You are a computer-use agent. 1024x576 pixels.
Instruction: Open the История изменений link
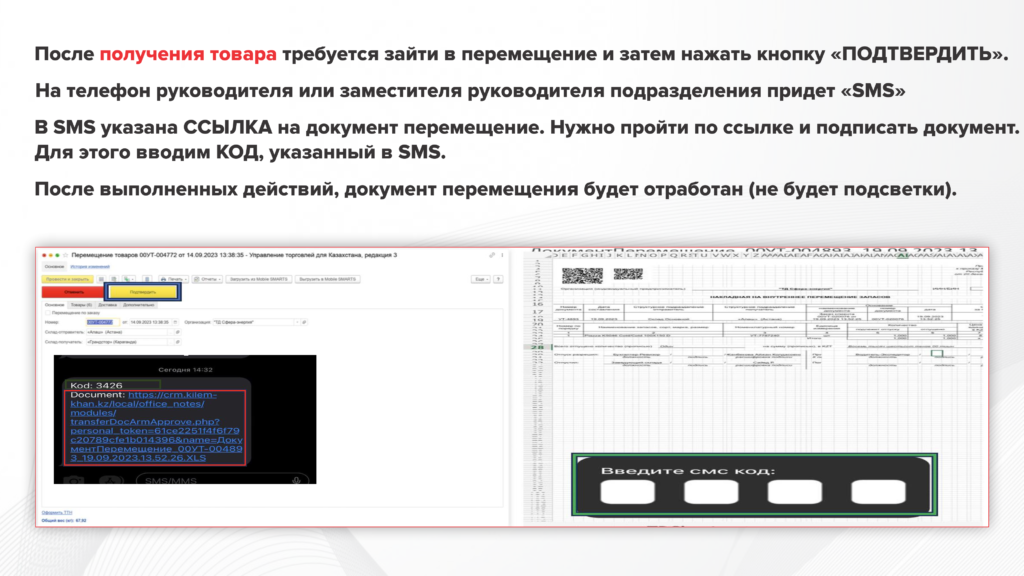(x=90, y=266)
